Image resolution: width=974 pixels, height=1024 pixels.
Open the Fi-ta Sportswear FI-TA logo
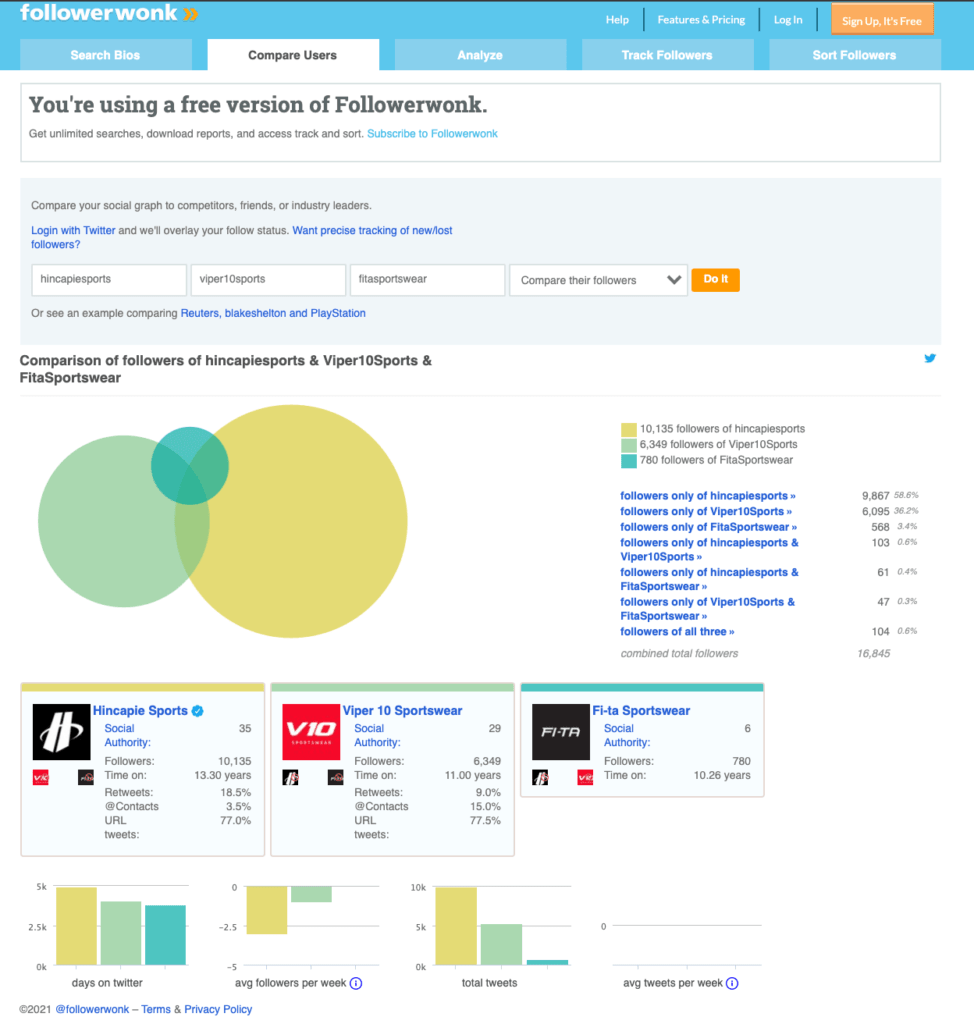[560, 731]
